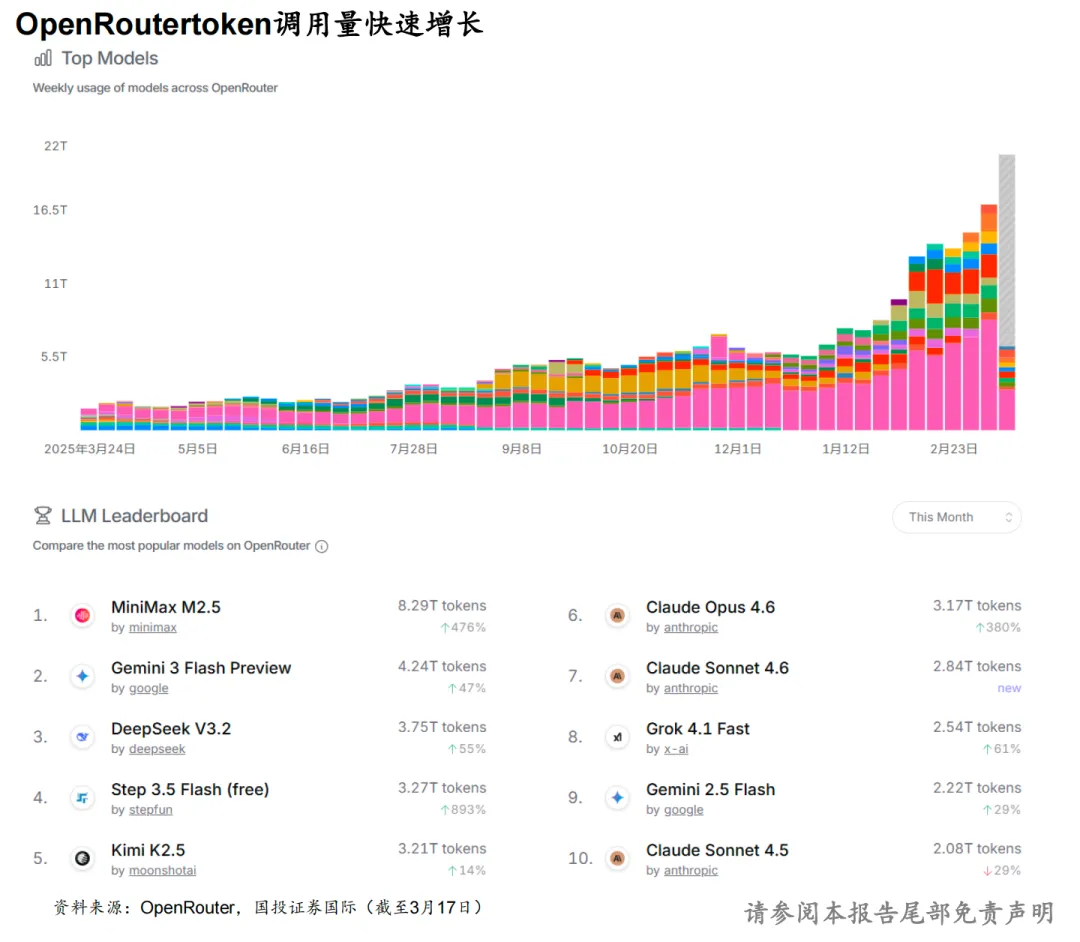Click the Grok 4.1 Fast model name
1080x942 pixels.
click(x=698, y=729)
